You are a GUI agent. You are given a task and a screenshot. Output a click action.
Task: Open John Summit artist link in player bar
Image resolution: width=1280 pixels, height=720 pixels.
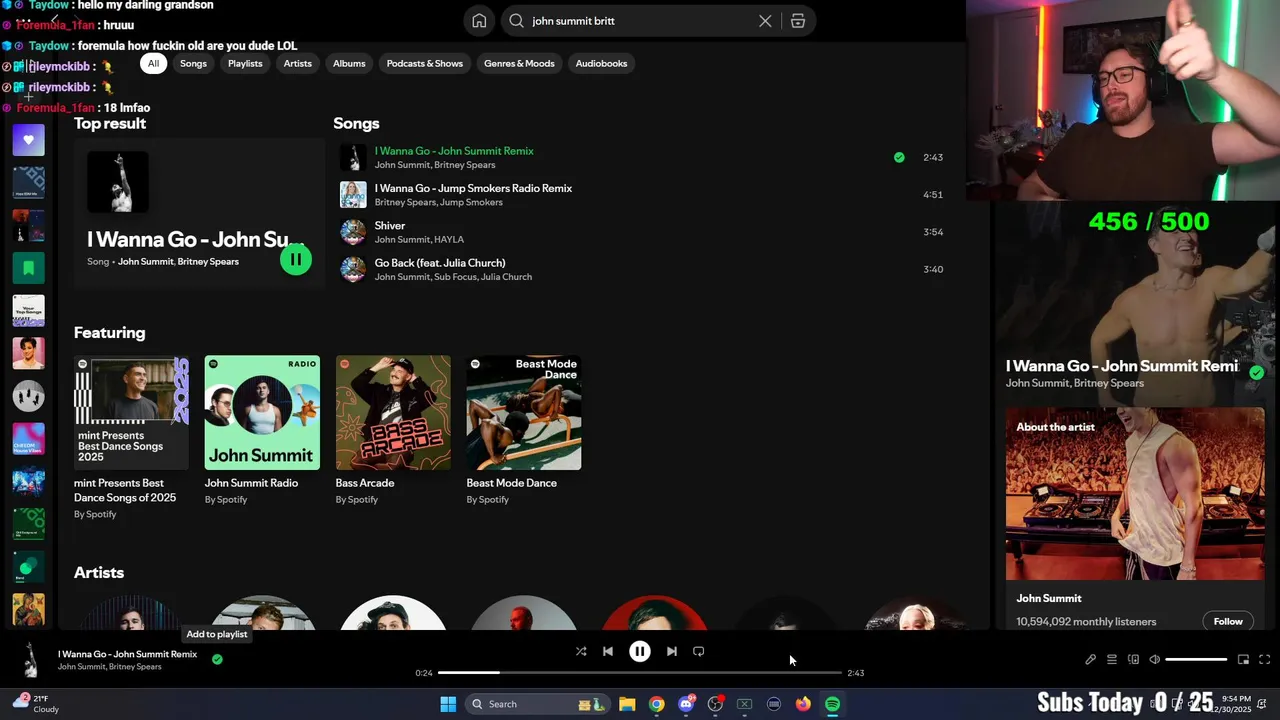[x=81, y=667]
